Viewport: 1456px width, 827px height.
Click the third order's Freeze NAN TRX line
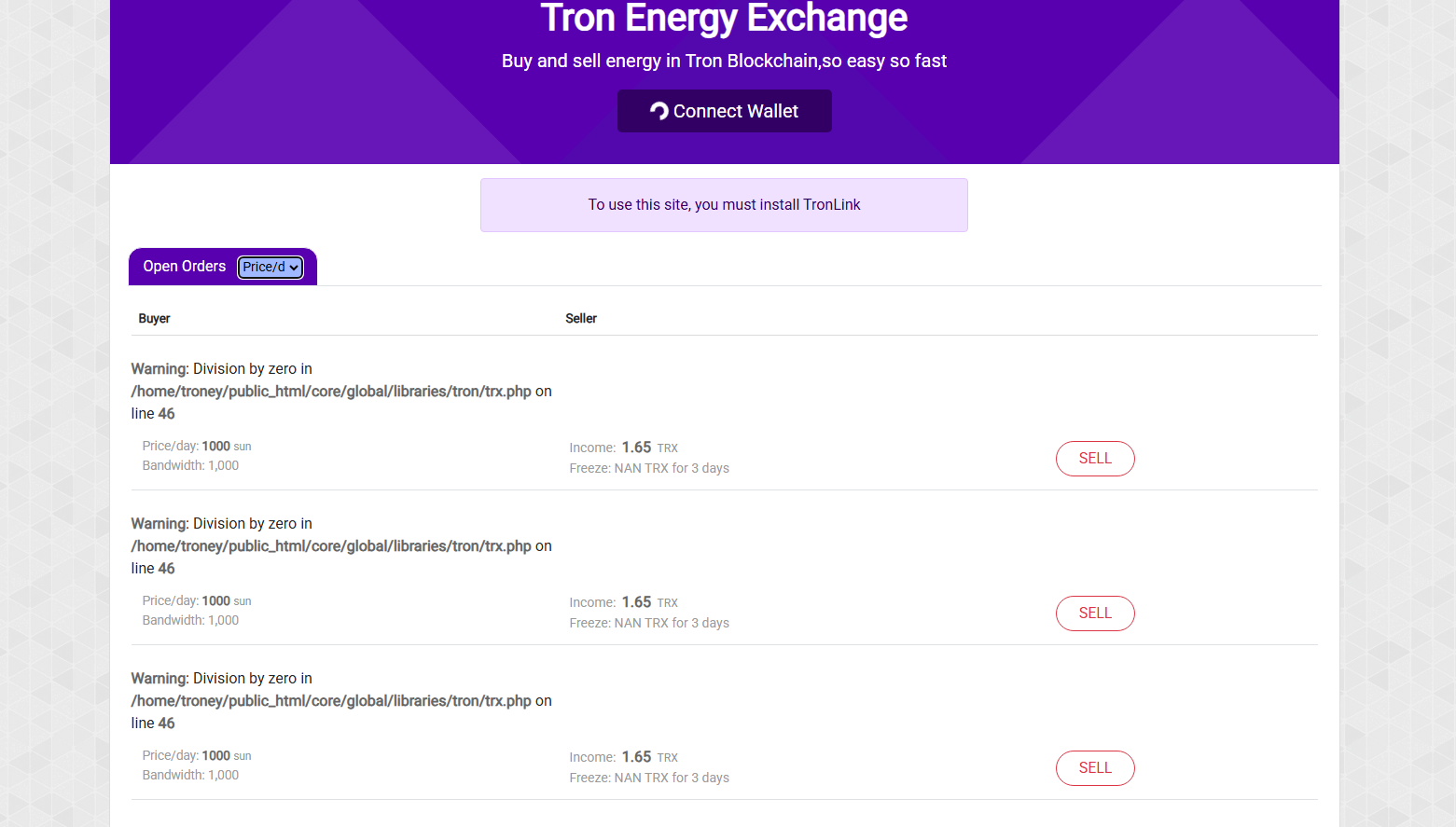(649, 778)
